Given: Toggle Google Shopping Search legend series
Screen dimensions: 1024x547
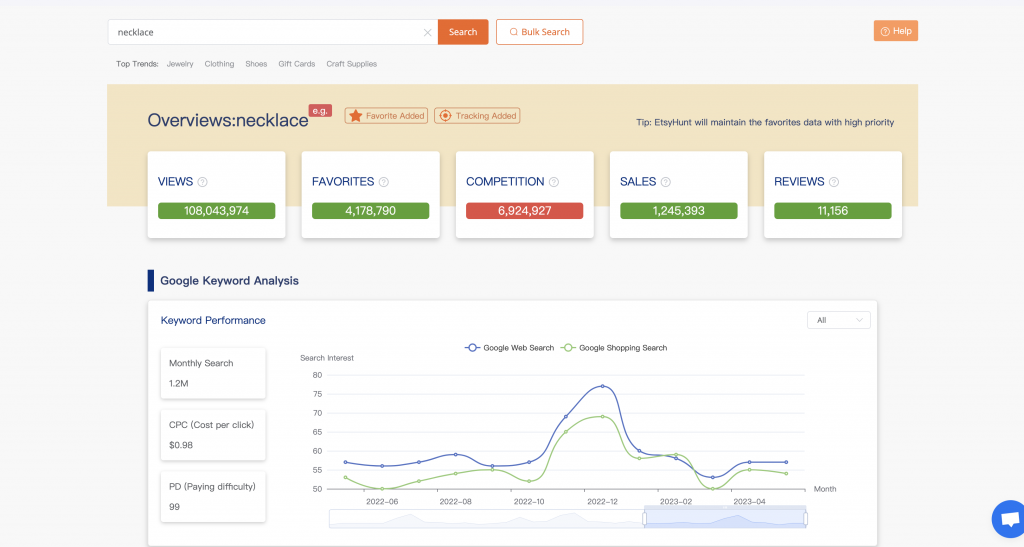Looking at the screenshot, I should coord(614,348).
